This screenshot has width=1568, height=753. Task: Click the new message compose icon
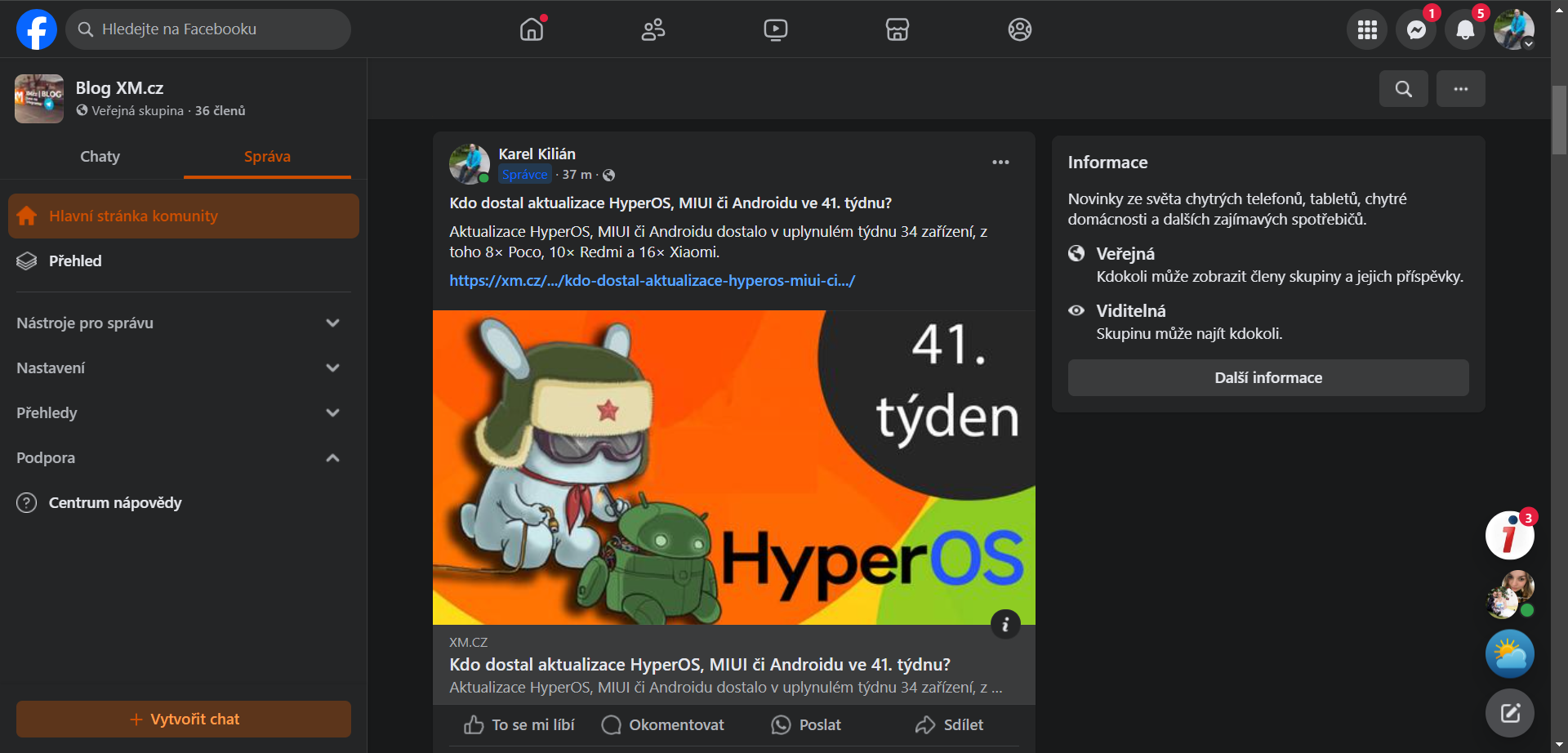click(1509, 713)
